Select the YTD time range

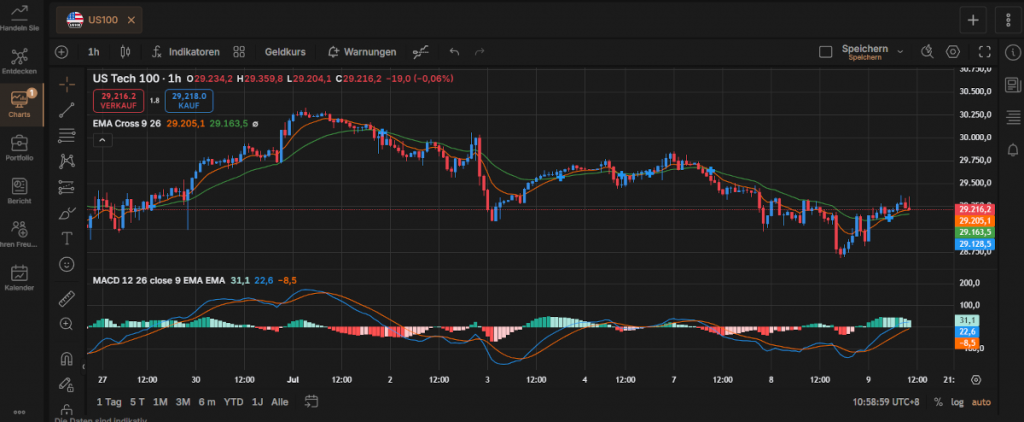pyautogui.click(x=234, y=402)
